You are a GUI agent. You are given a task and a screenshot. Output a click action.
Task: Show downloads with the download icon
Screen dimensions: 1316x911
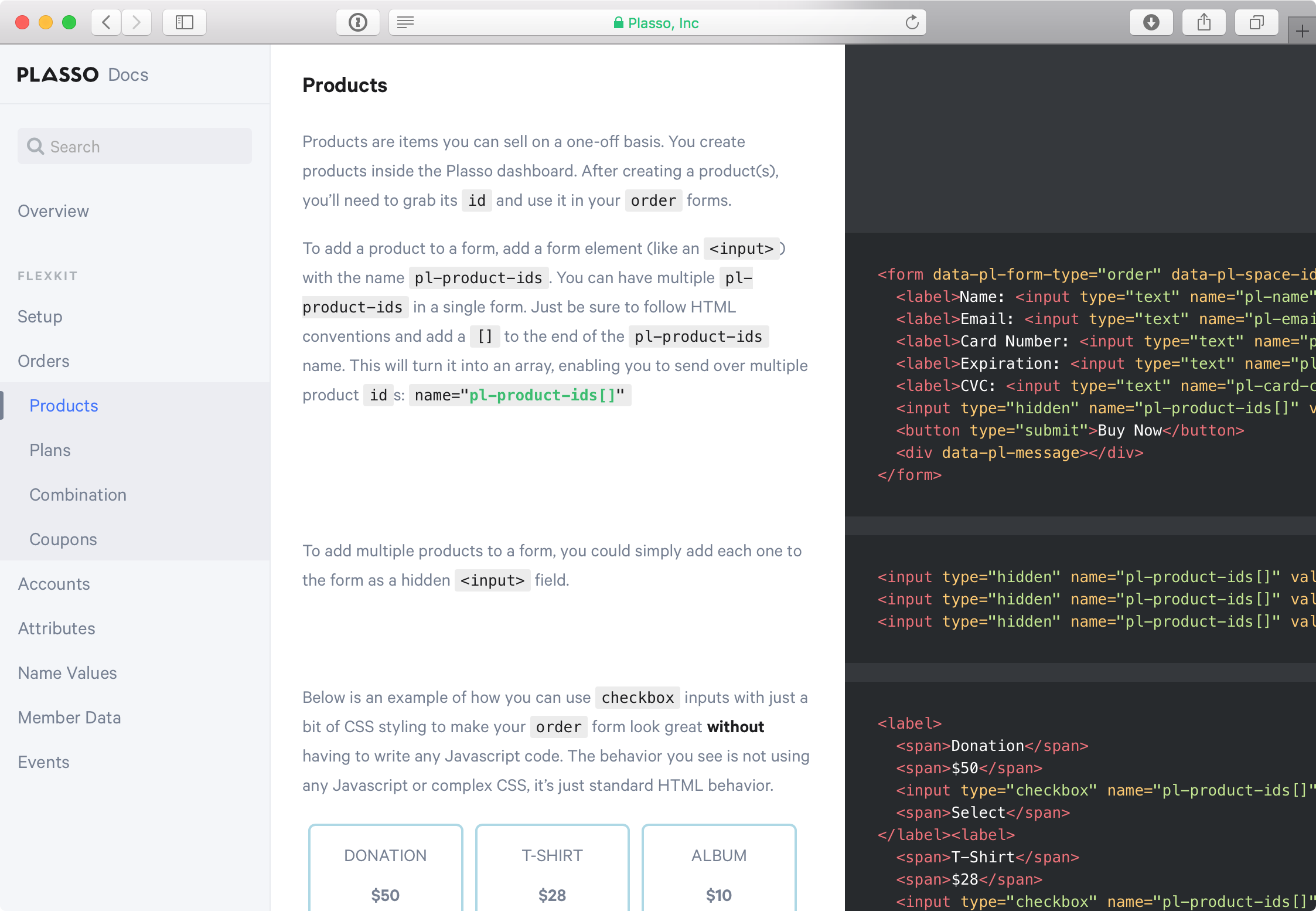1151,23
